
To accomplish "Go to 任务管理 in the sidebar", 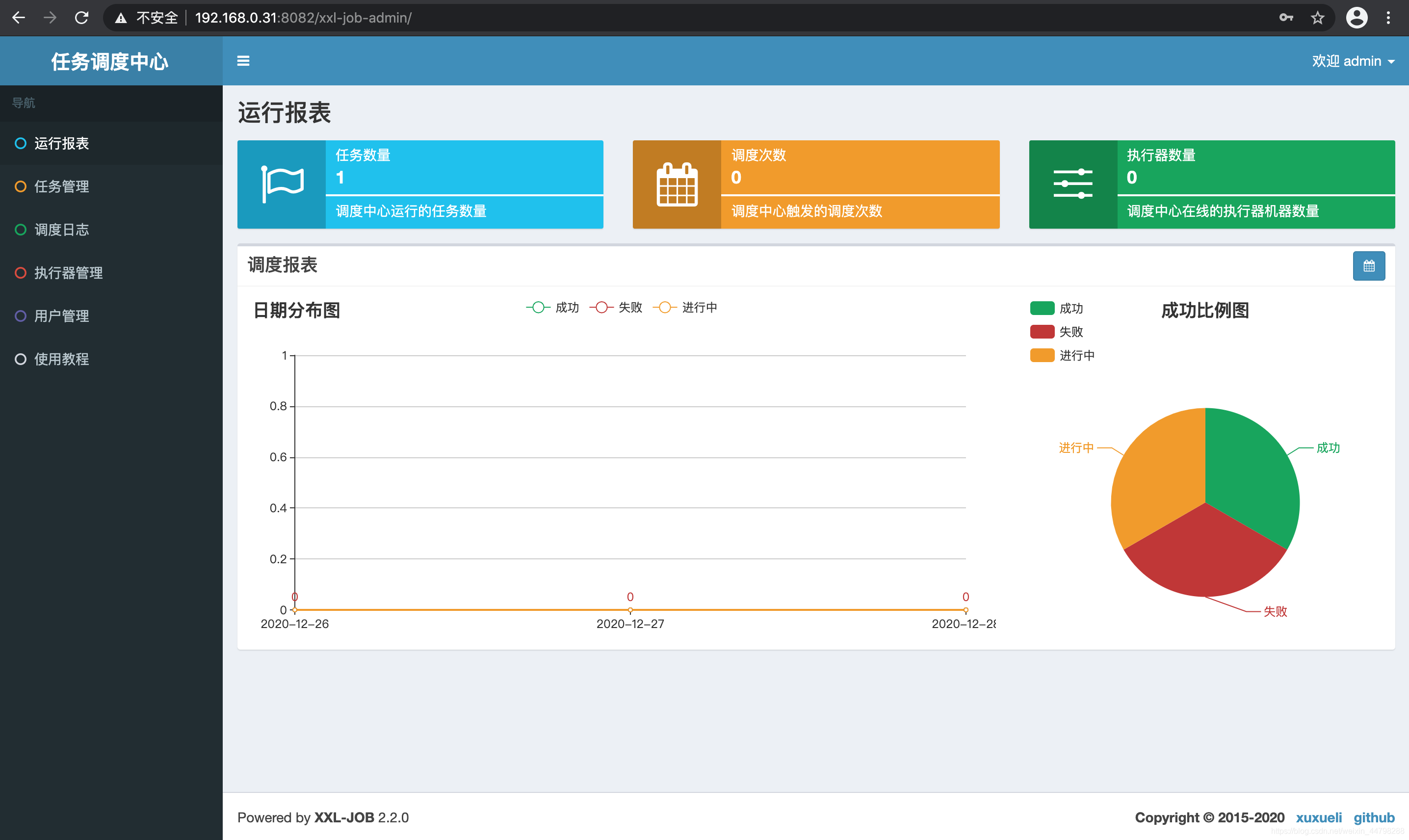I will (61, 186).
